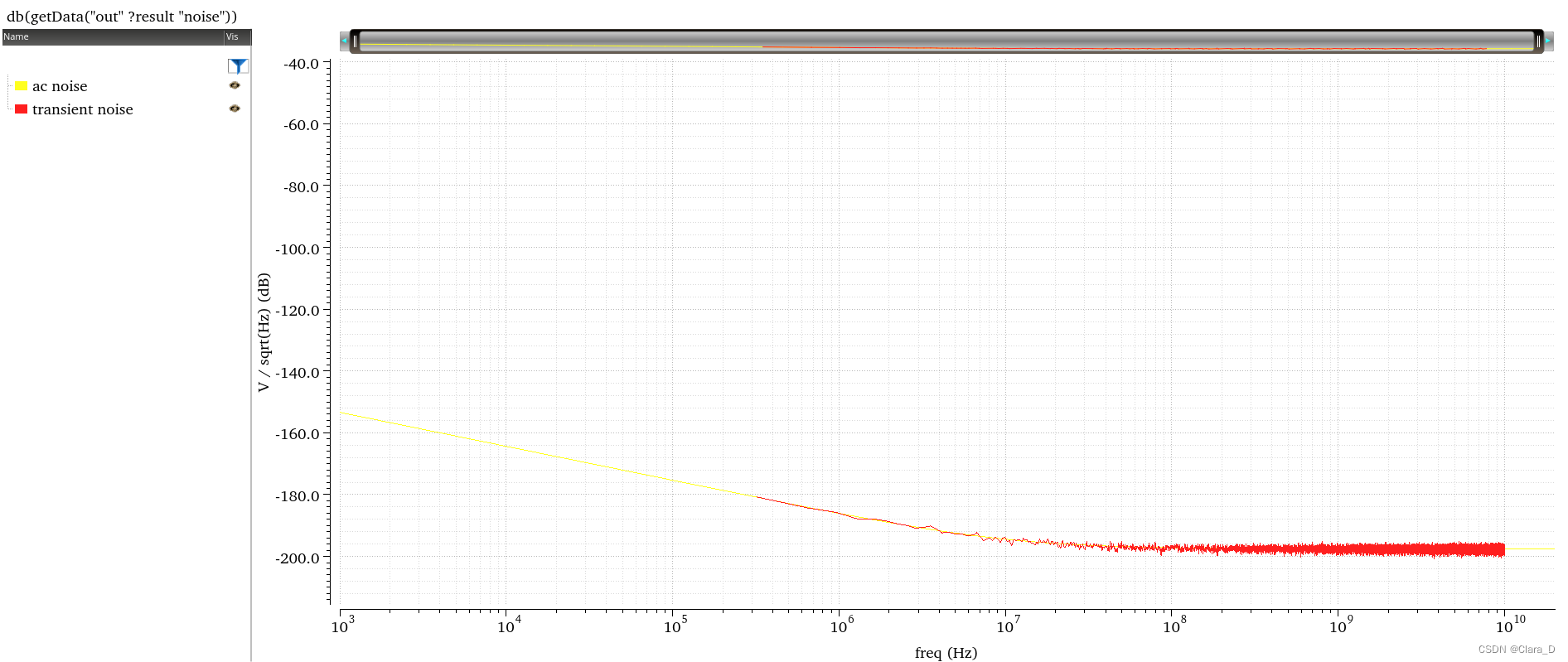Viewport: 1568px width, 662px height.
Task: Click the freq (Hz) axis label
Action: pyautogui.click(x=946, y=653)
